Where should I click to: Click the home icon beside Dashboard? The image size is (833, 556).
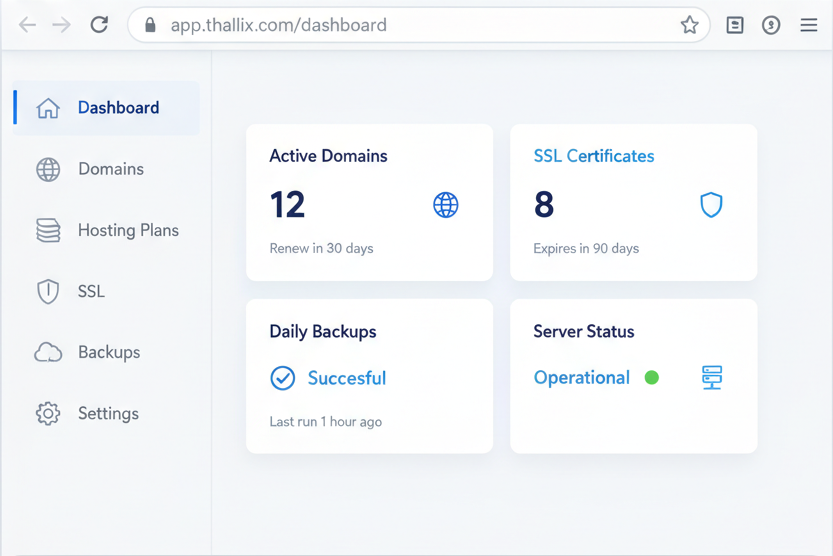(x=48, y=108)
